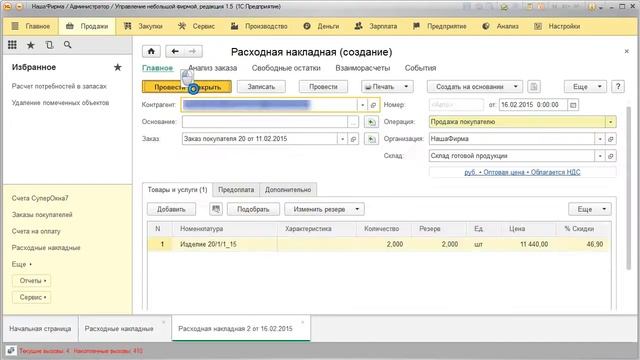Click the status bar icon at bottom left
Viewport: 640px width, 360px height.
pos(11,351)
